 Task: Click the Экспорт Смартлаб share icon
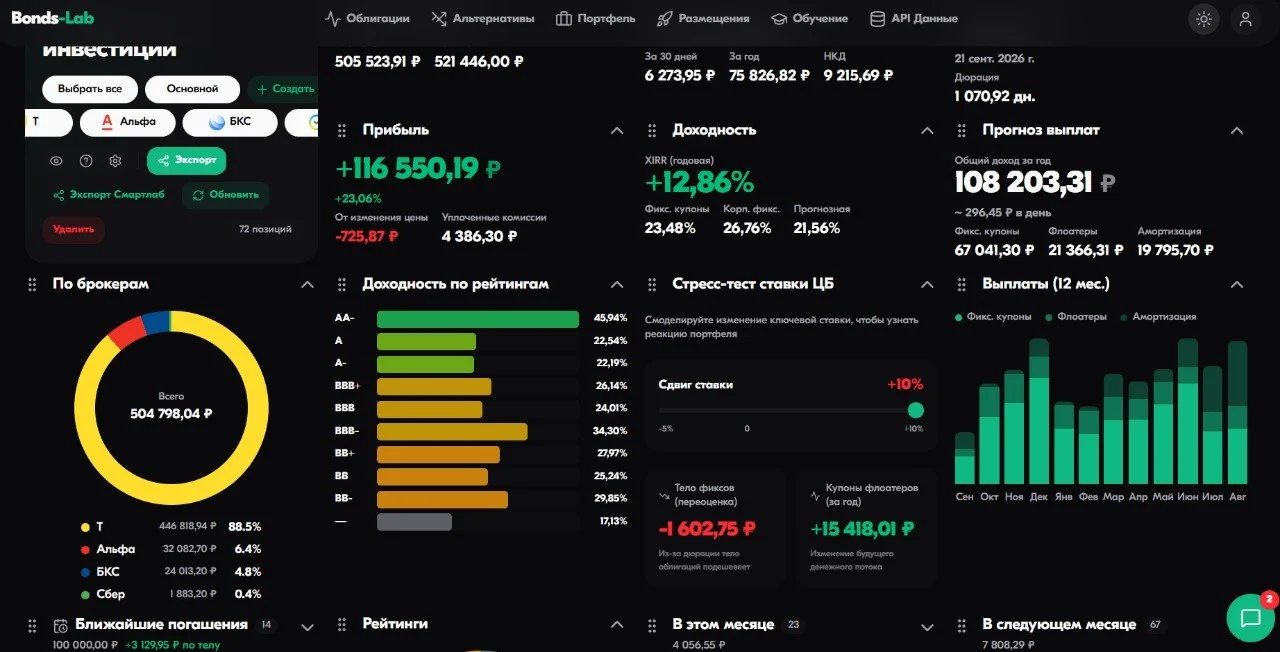point(59,195)
